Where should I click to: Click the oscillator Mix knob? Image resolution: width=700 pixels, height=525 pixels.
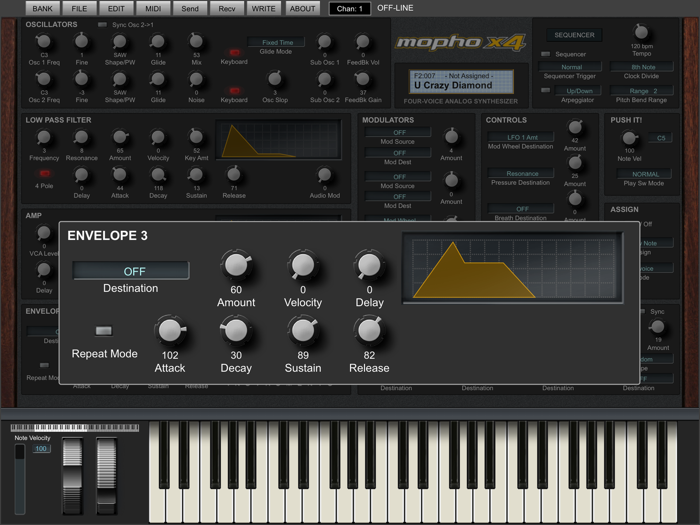tap(196, 41)
